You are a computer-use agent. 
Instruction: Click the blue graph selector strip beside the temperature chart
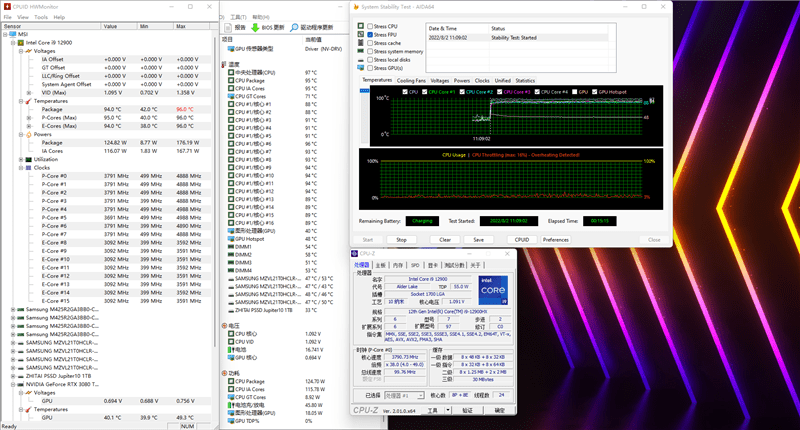coord(364,91)
